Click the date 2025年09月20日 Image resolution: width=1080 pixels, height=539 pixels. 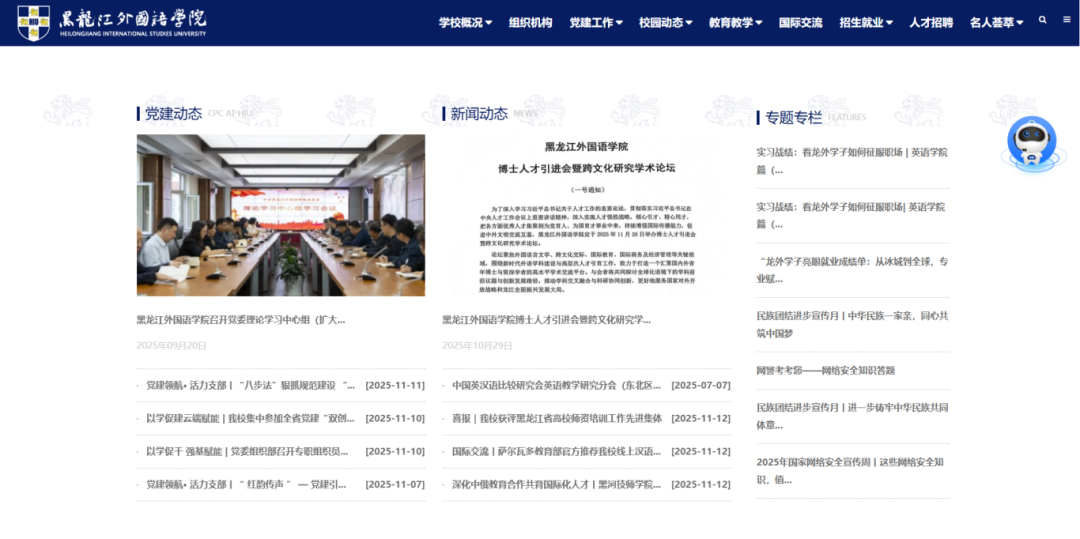pyautogui.click(x=172, y=346)
